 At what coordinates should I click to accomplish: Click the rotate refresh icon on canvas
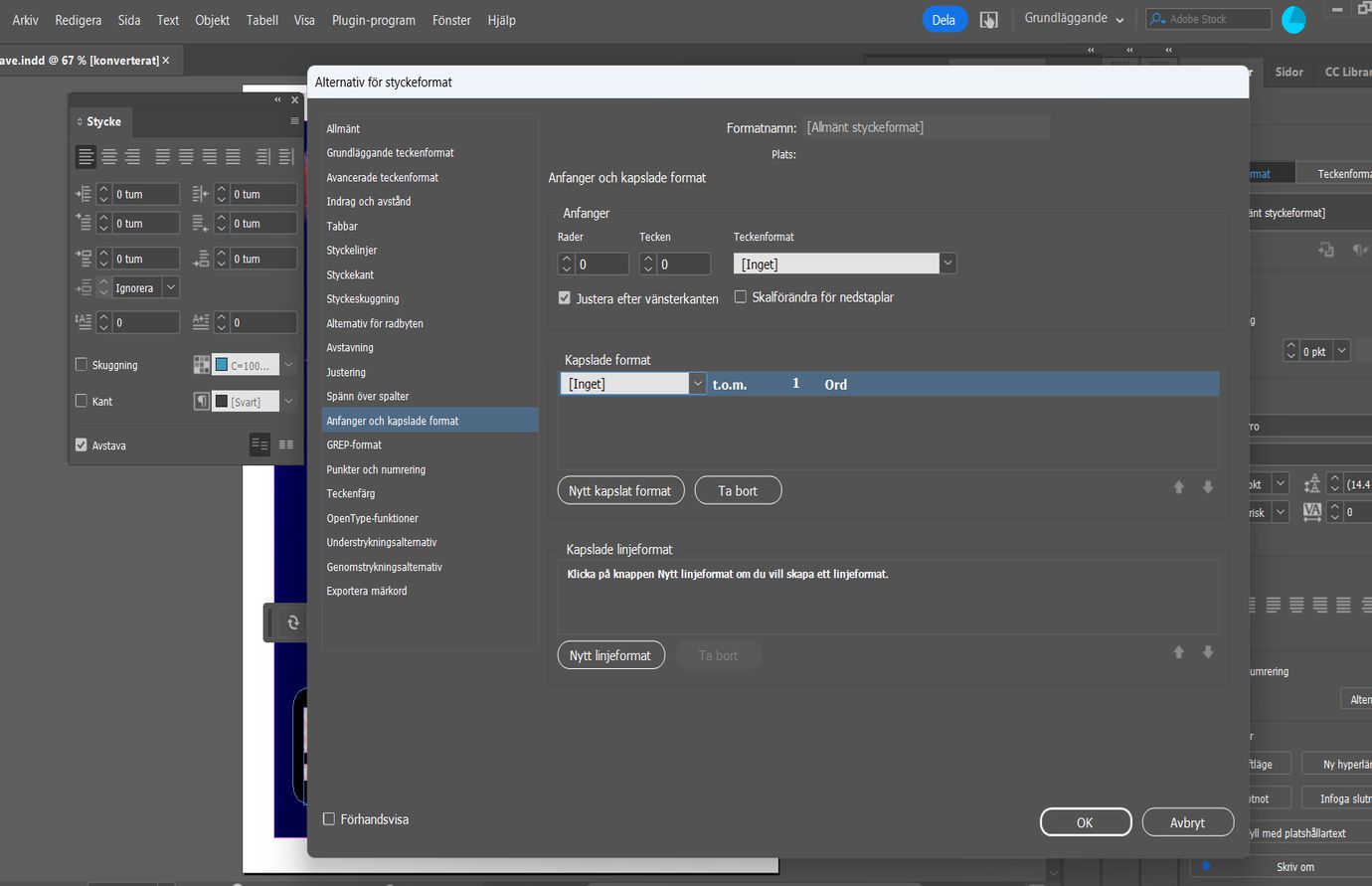click(x=293, y=622)
